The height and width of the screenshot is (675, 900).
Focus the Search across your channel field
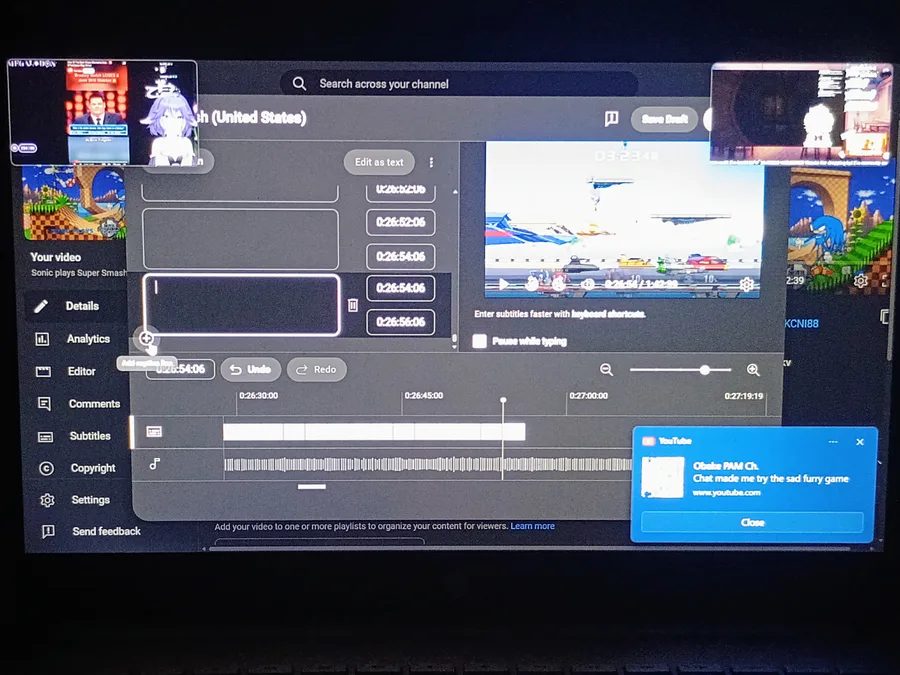(459, 84)
